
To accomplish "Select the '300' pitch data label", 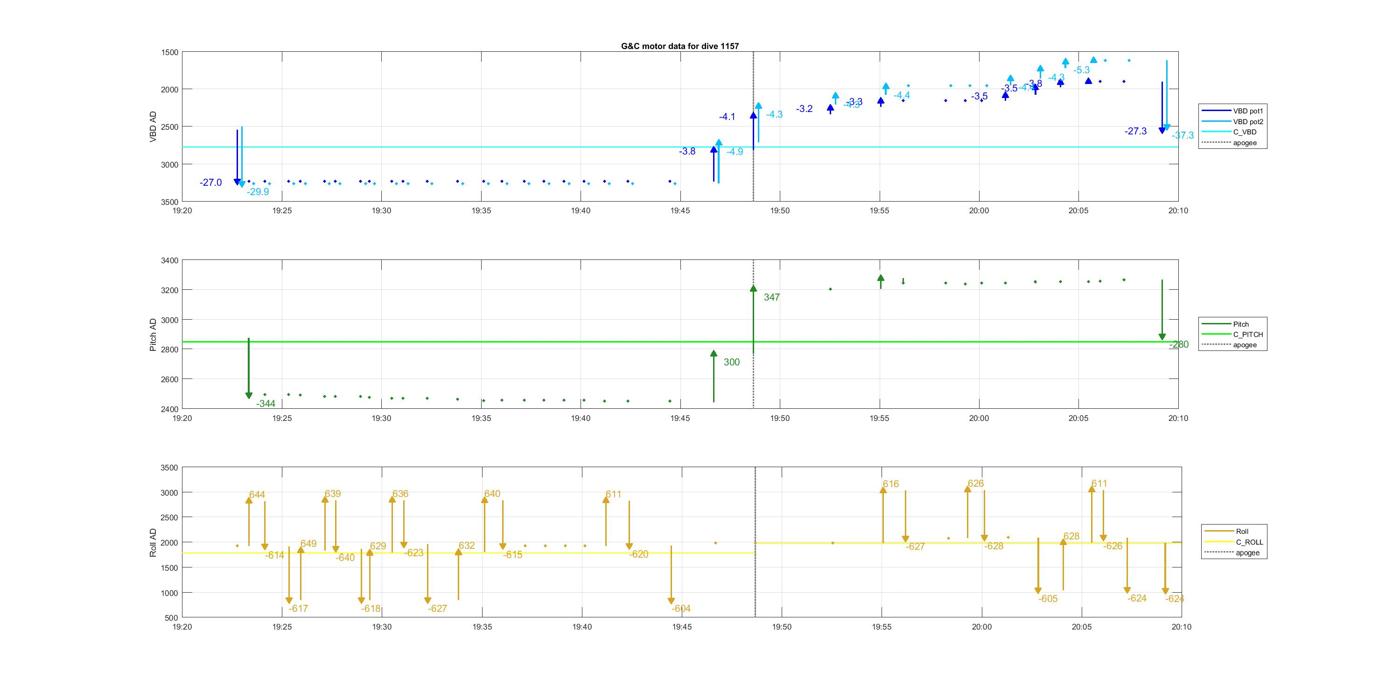I will [x=732, y=362].
